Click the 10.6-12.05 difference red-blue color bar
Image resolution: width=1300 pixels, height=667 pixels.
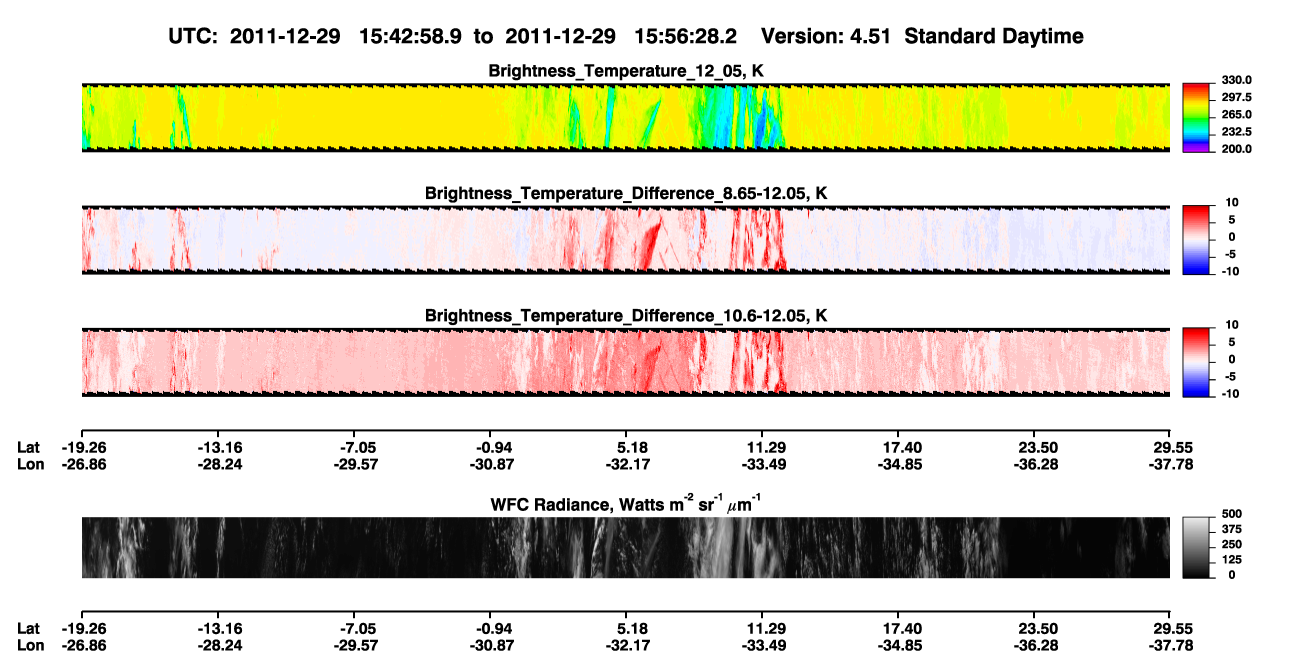pos(1196,360)
